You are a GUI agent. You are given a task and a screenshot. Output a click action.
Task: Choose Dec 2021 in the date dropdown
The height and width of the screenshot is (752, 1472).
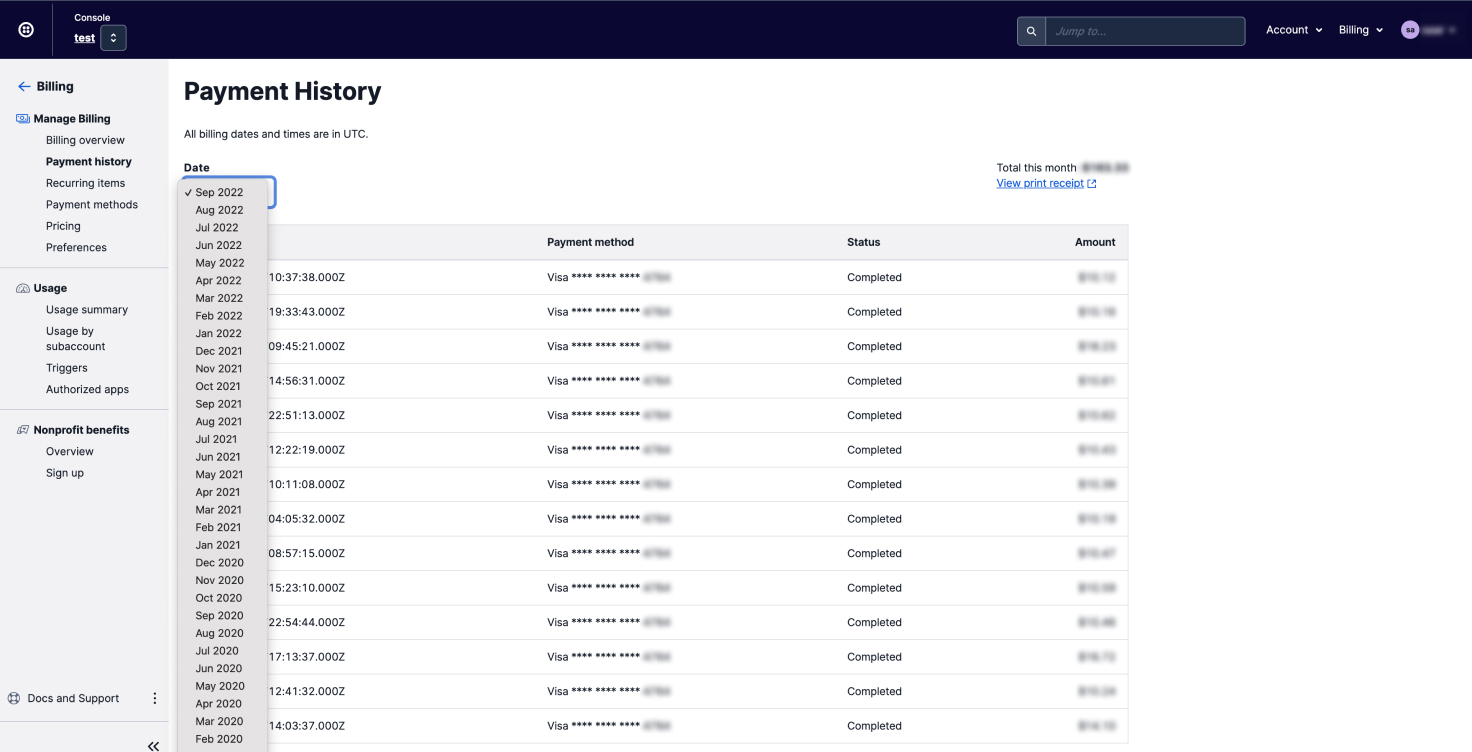pyautogui.click(x=218, y=351)
